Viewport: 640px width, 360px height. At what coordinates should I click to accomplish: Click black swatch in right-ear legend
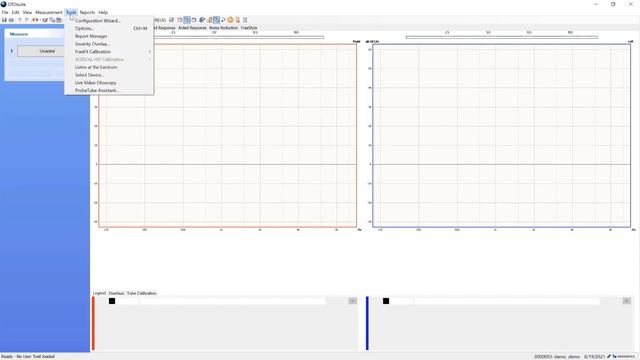pos(112,301)
